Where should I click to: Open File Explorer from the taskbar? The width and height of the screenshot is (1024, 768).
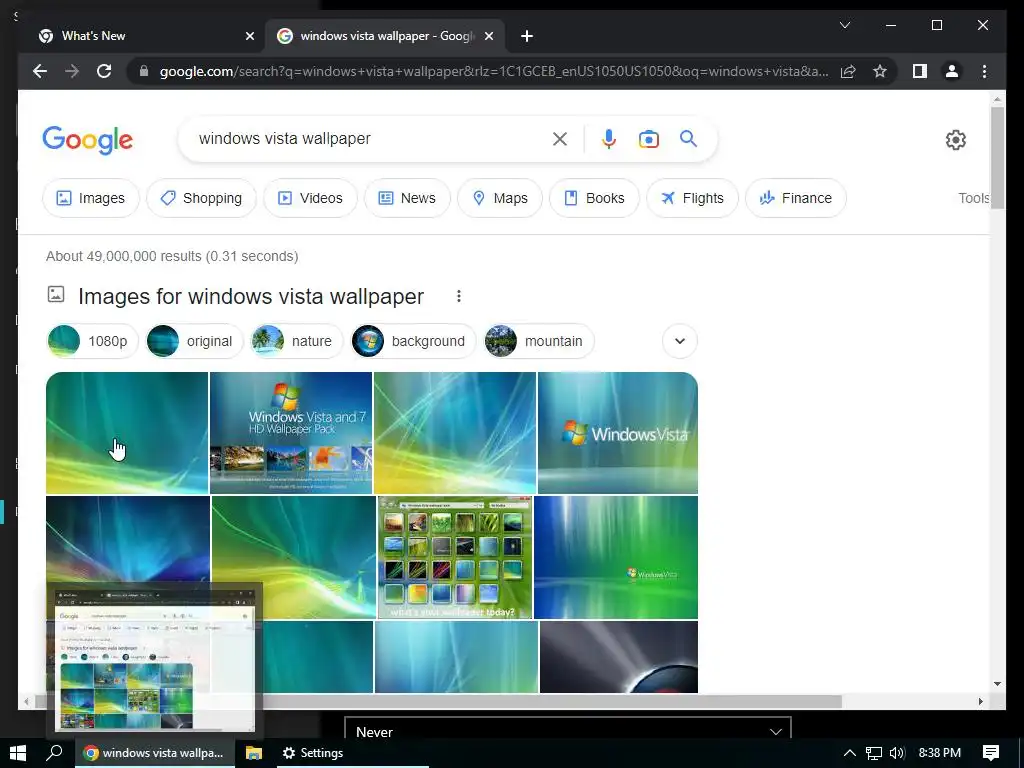pyautogui.click(x=253, y=753)
